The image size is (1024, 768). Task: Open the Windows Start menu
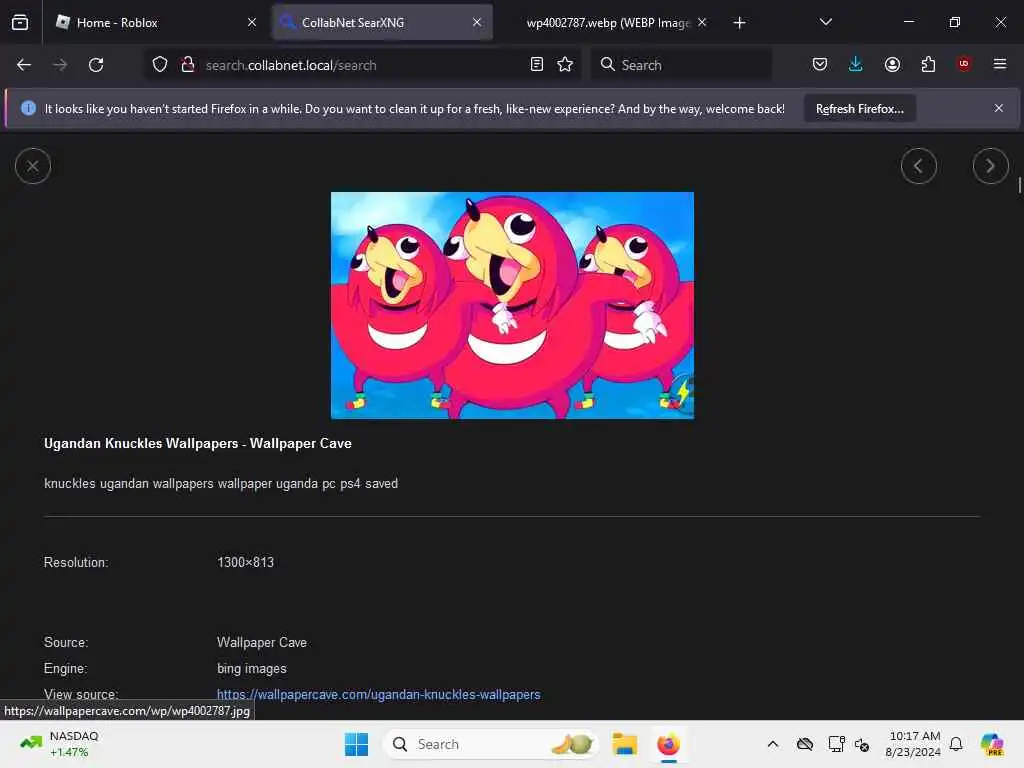(357, 744)
